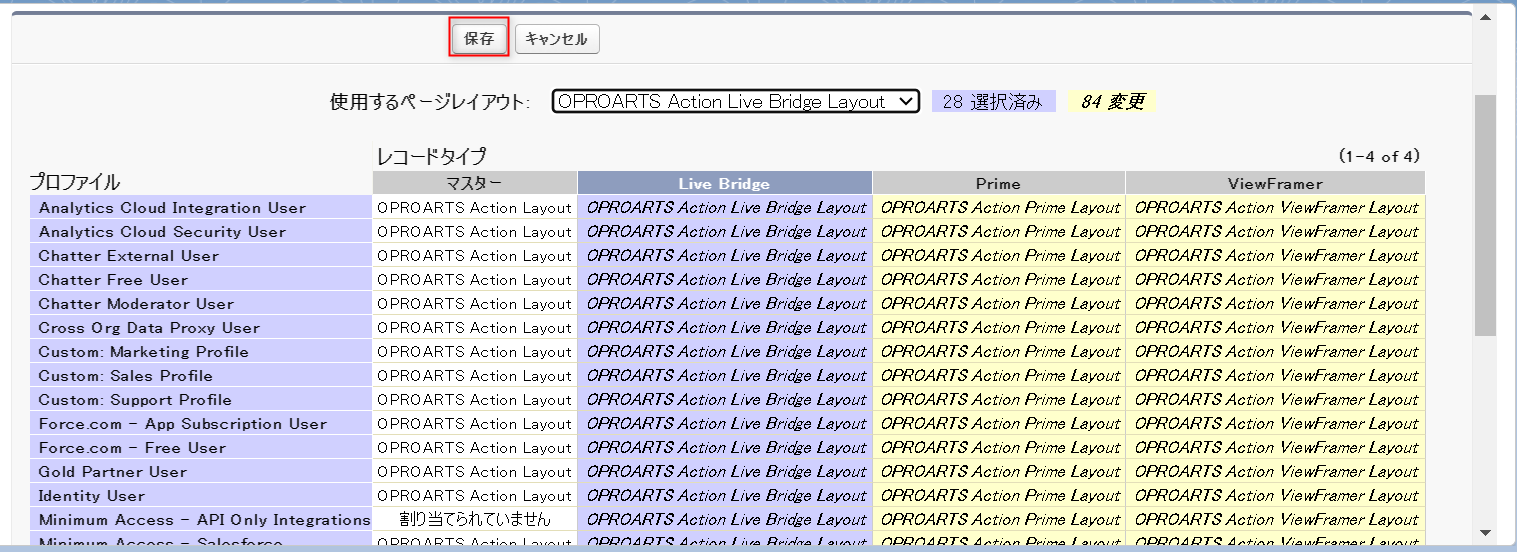
Task: Click the 割り当てられていません cell in マスター column
Action: tap(474, 520)
